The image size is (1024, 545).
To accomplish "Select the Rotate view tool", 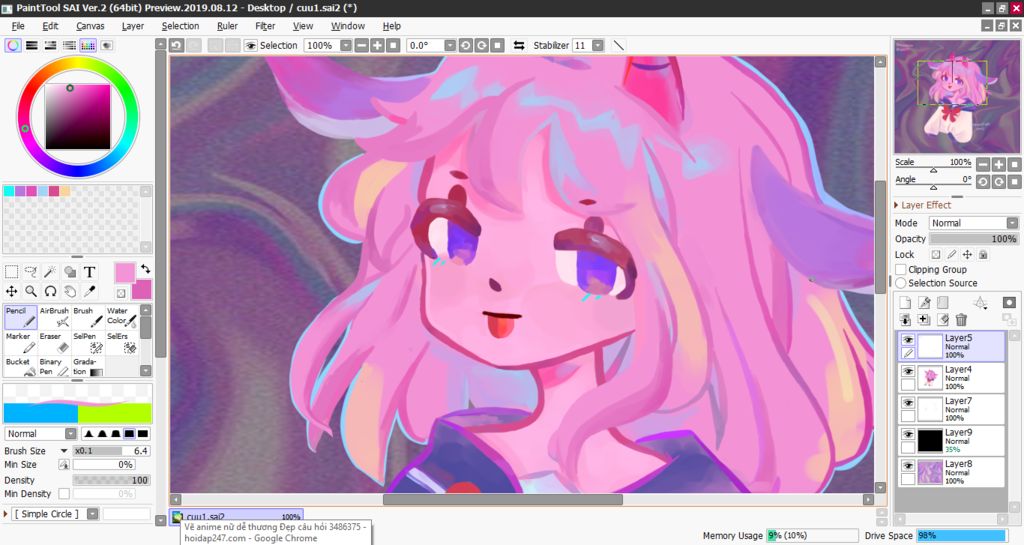I will coord(50,291).
